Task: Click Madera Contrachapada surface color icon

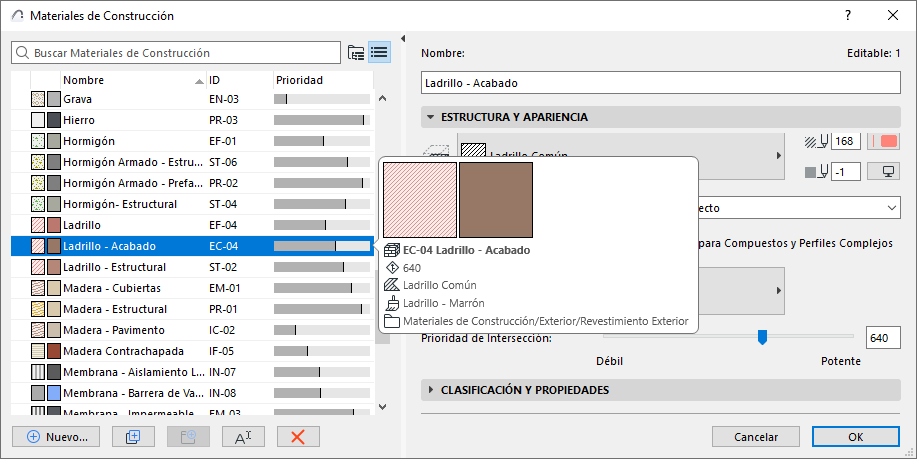Action: 54,351
